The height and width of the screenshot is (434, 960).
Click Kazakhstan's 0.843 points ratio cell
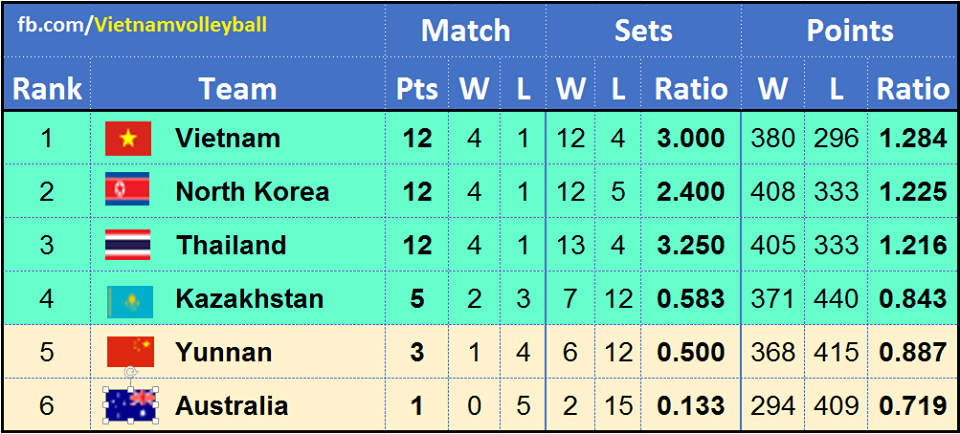tap(912, 298)
